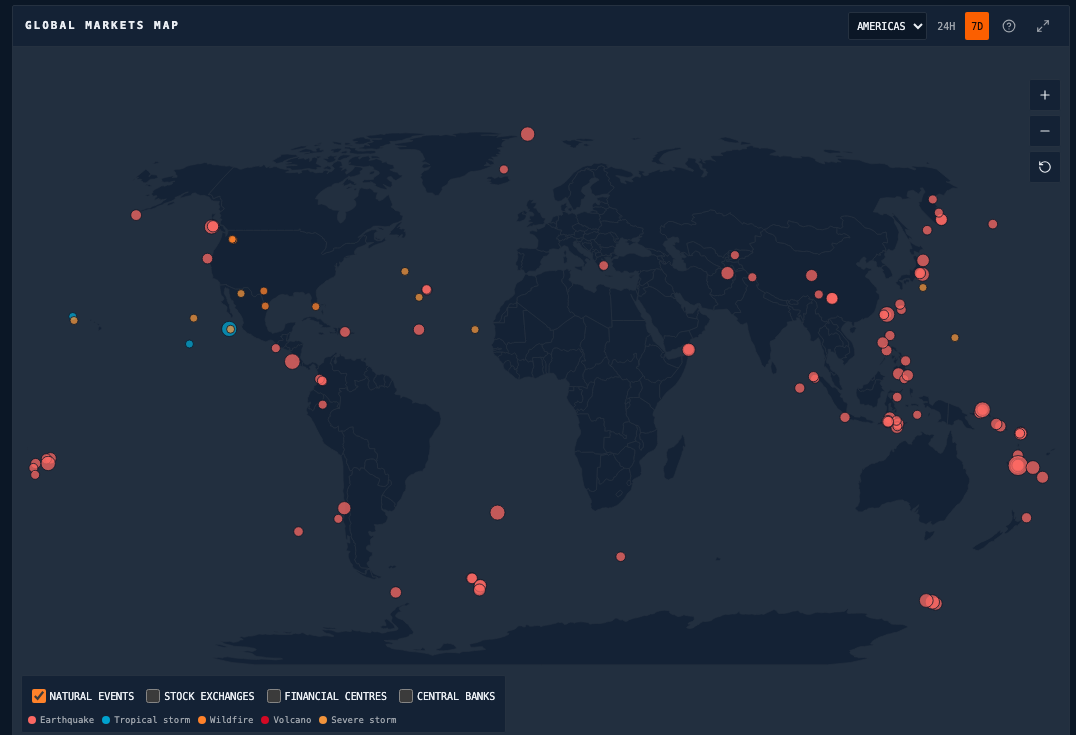
Task: Click the red Volcano legend text
Action: (x=292, y=720)
